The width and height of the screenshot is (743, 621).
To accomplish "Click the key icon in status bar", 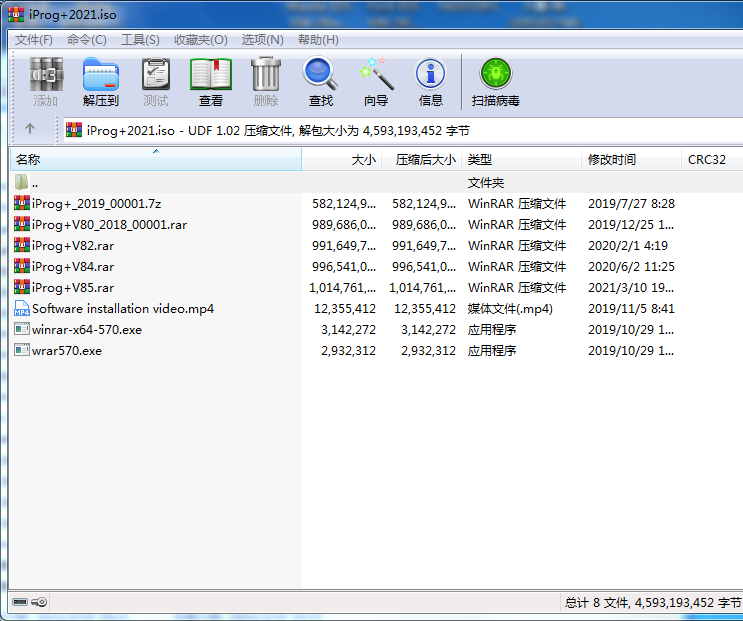I will 39,602.
